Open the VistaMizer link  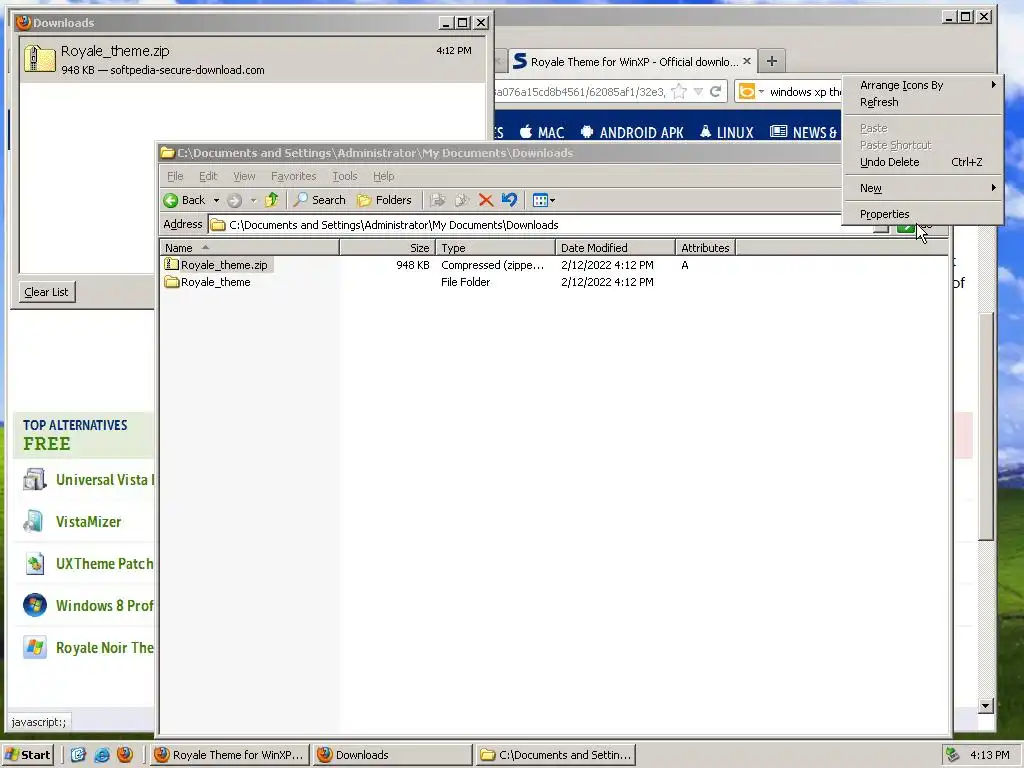coord(88,522)
